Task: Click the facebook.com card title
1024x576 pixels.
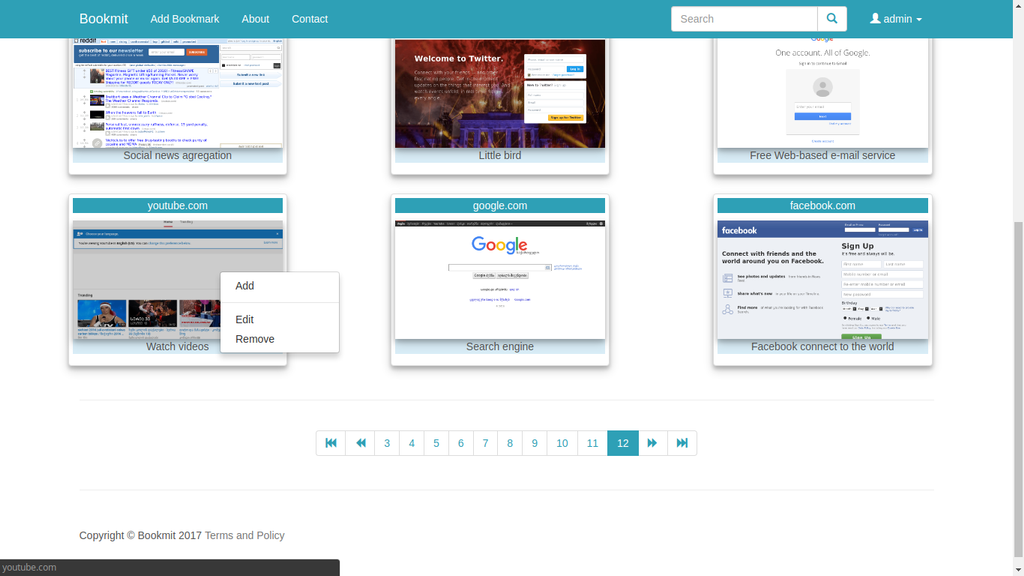Action: (822, 206)
